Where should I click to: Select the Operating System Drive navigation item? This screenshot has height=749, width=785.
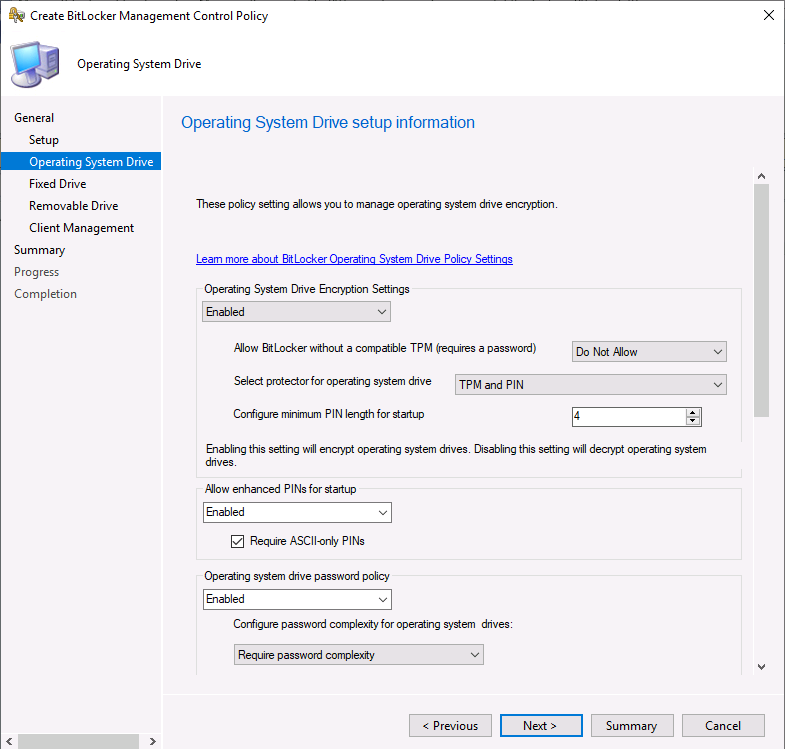click(81, 161)
